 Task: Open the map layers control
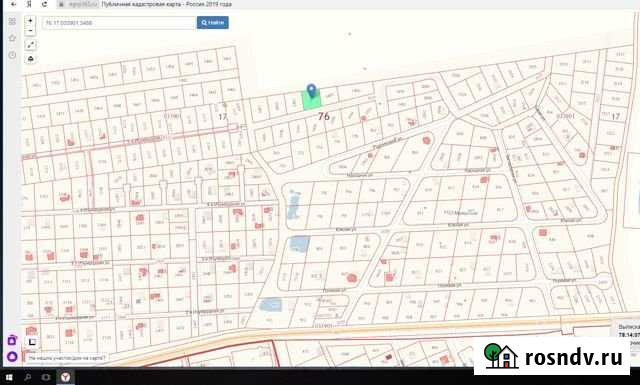point(31,59)
